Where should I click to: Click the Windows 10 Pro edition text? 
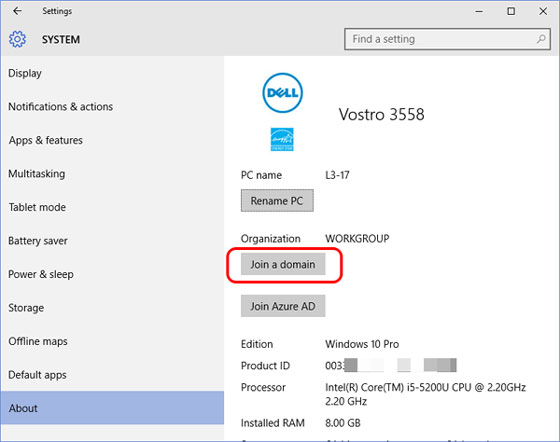362,344
